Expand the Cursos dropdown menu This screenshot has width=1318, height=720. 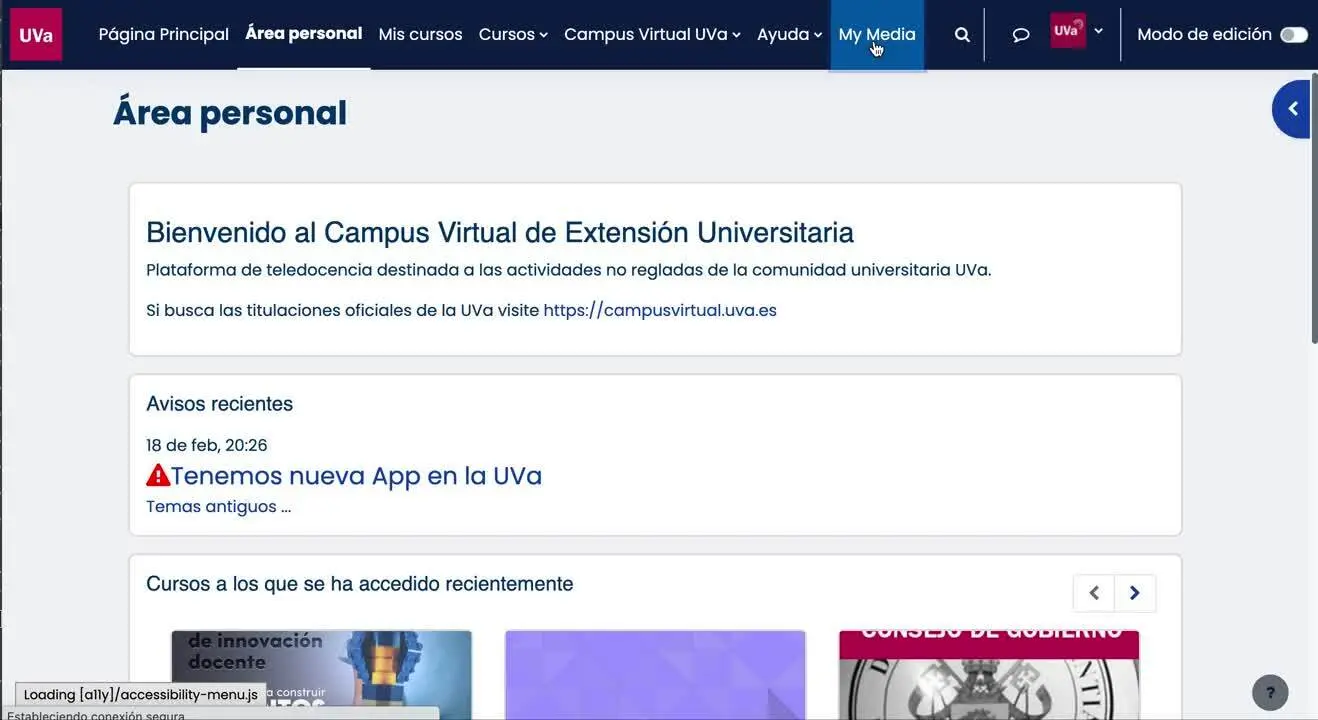coord(513,34)
